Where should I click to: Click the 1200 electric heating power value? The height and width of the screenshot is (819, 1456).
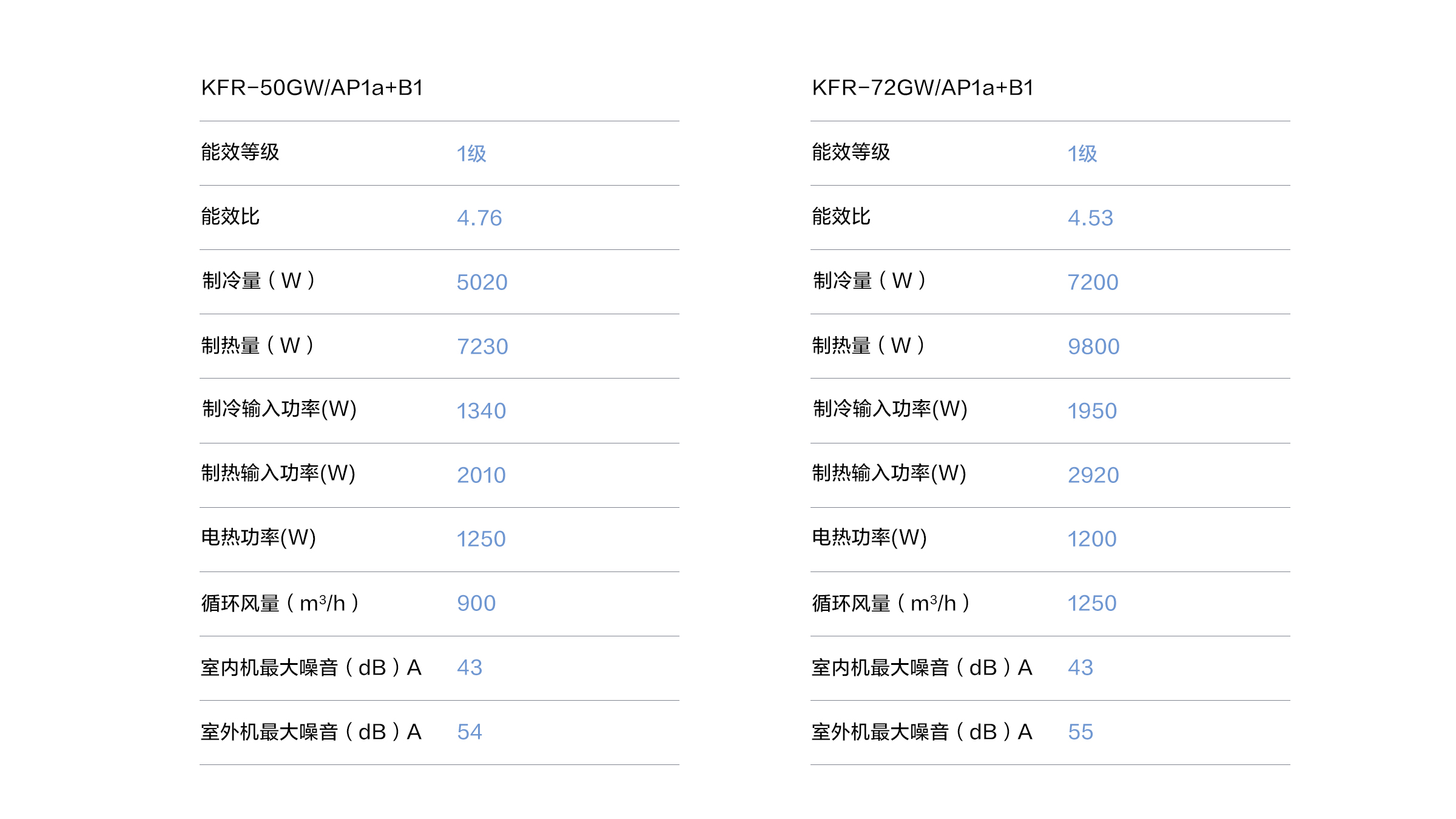click(1092, 539)
